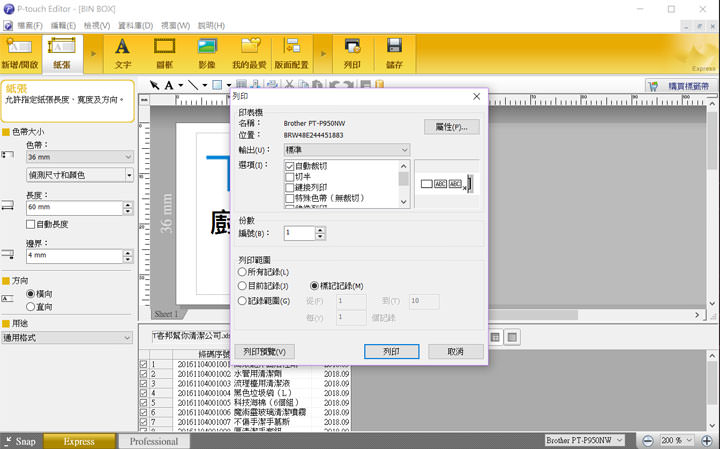Viewport: 720px width, 449px height.
Task: Select the 直向 (Portrait) orientation radio
Action: pos(31,306)
